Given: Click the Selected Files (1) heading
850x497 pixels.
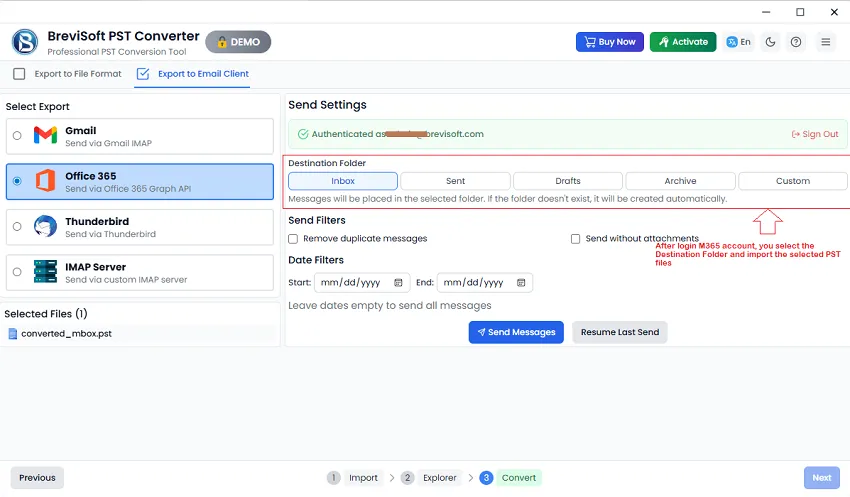Looking at the screenshot, I should (x=46, y=314).
